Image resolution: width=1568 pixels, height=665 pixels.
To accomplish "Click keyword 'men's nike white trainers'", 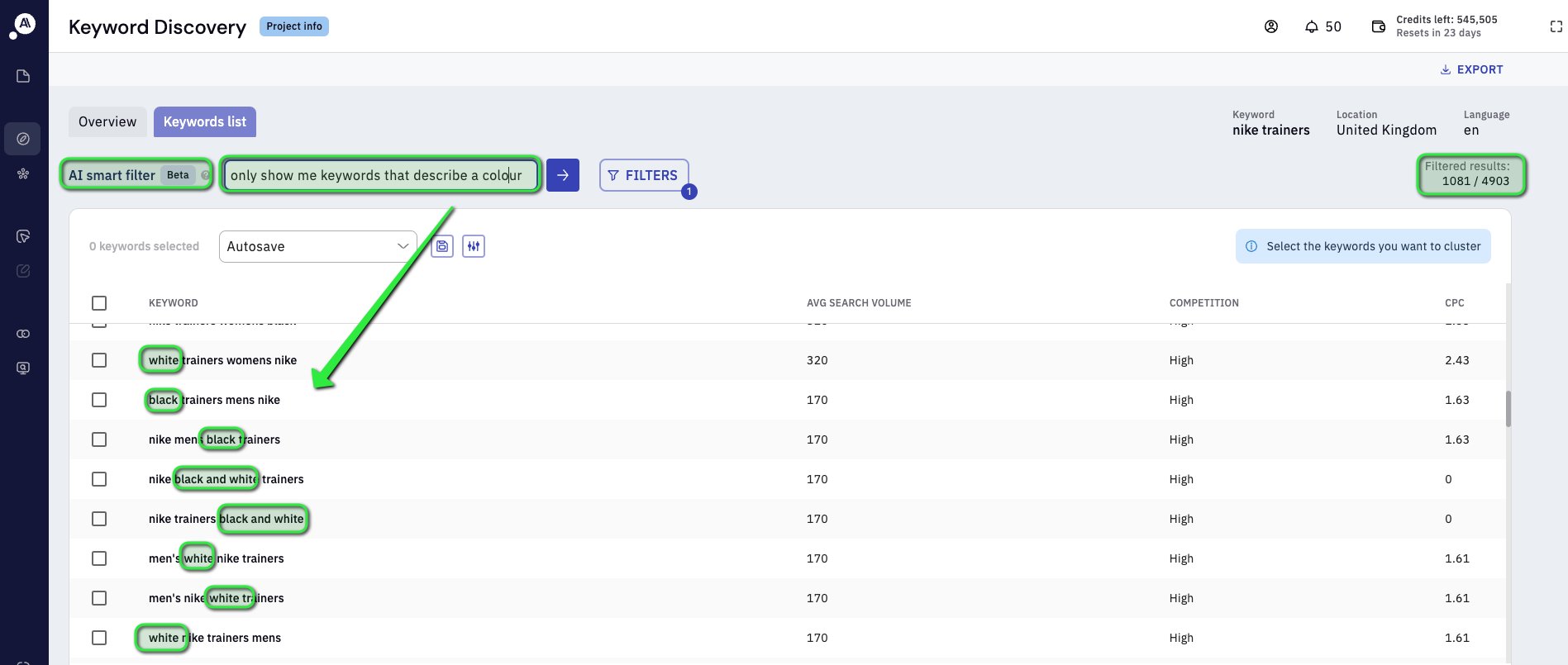I will [x=217, y=598].
